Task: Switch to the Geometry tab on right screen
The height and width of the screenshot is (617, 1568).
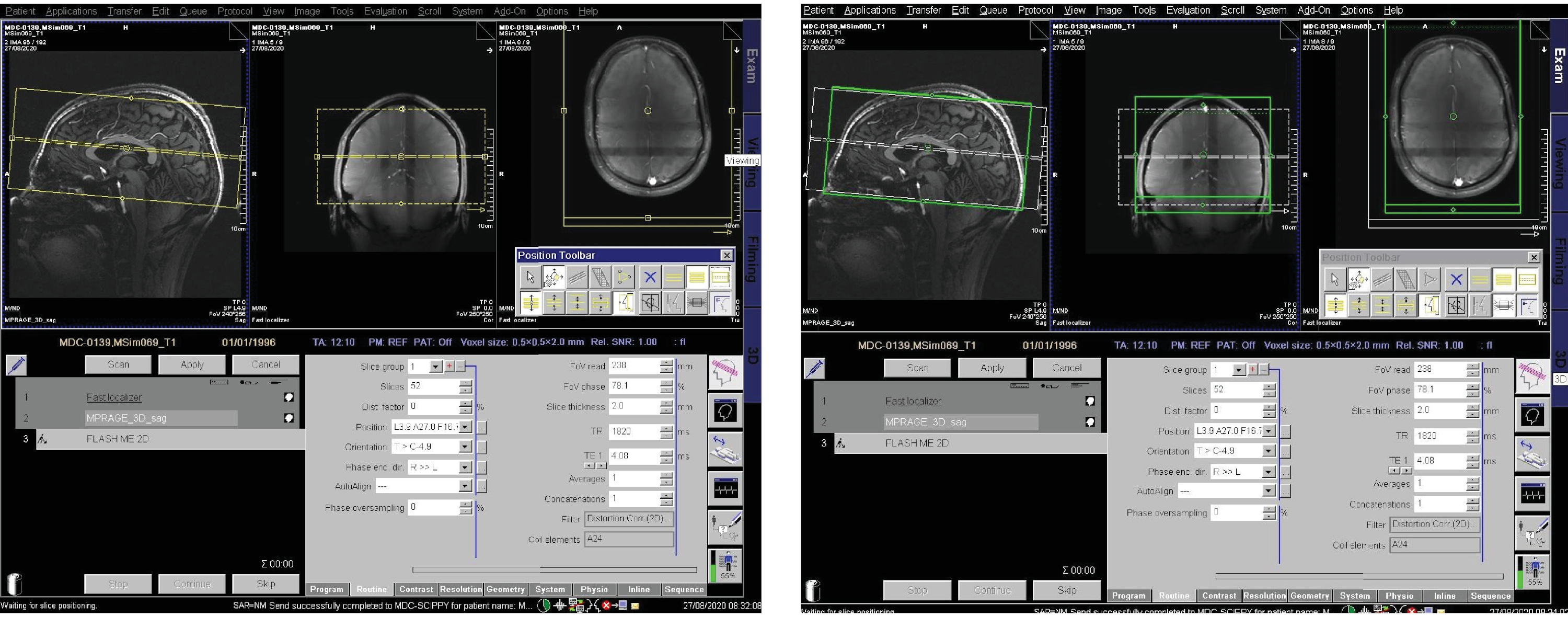Action: 1309,596
